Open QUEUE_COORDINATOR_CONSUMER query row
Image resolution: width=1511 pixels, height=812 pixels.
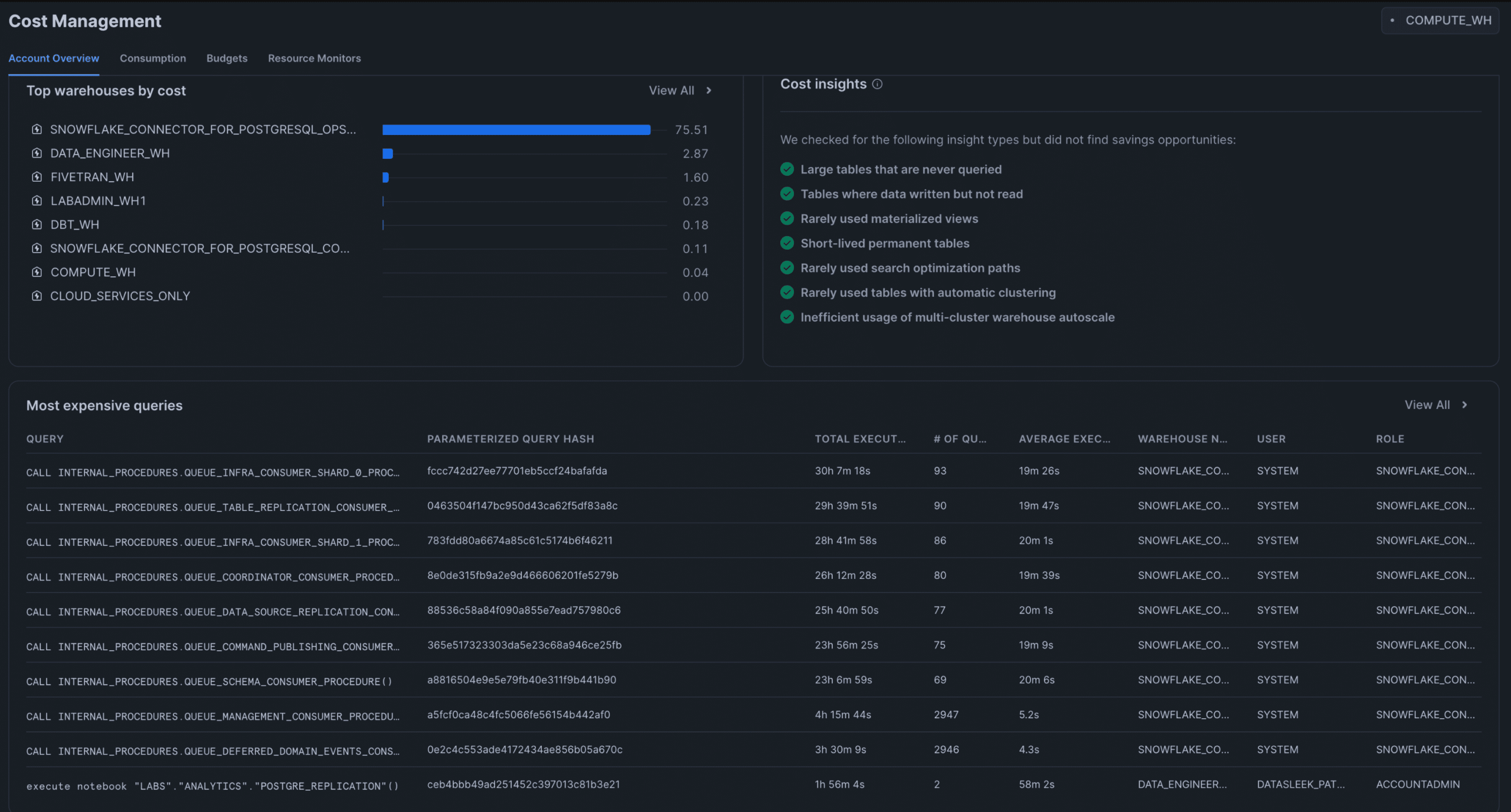(754, 575)
